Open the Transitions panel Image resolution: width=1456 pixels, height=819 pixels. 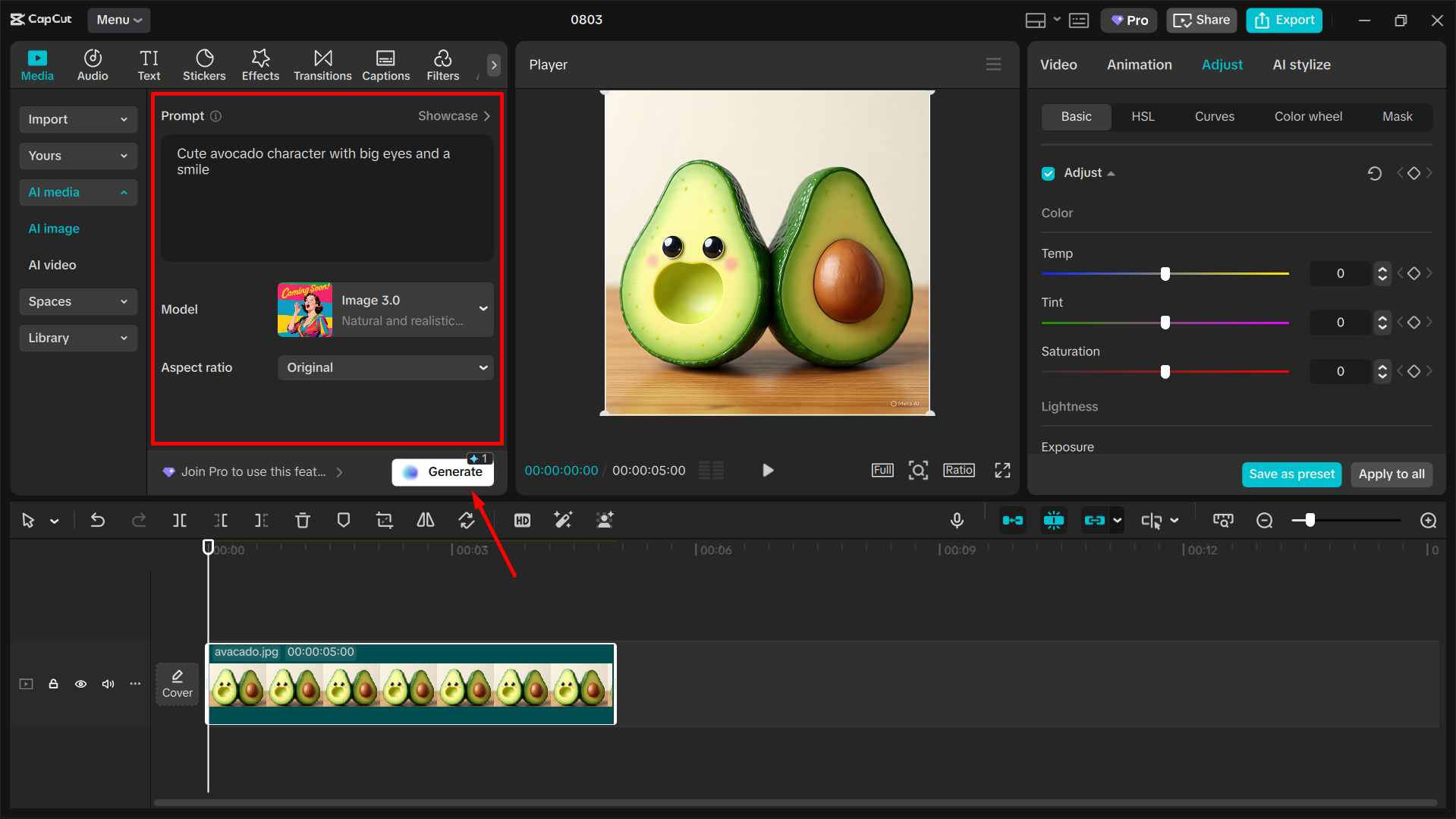click(x=322, y=65)
